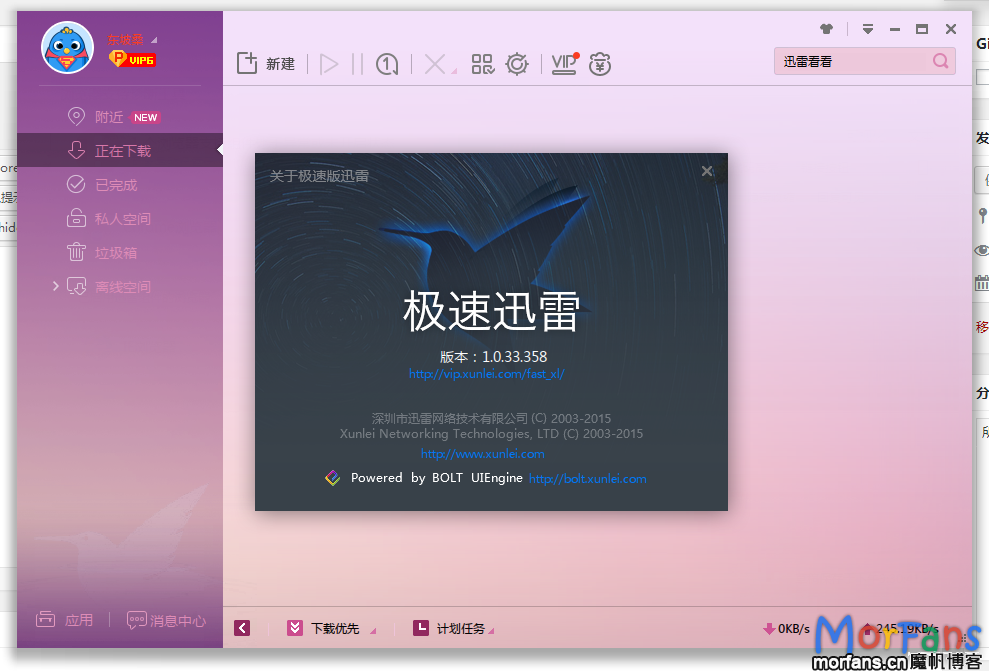Viewport: 989px width, 671px height.
Task: Click the money bag yen icon
Action: [x=600, y=64]
